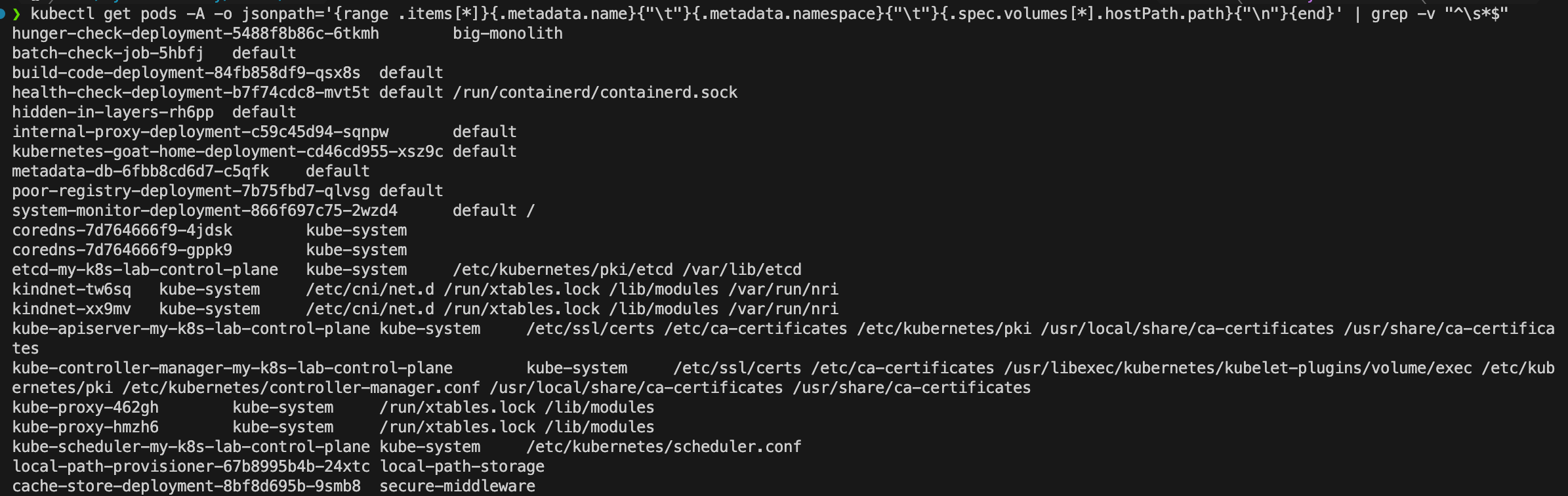
Task: Click the /var/lib/etcd host path
Action: (x=742, y=270)
